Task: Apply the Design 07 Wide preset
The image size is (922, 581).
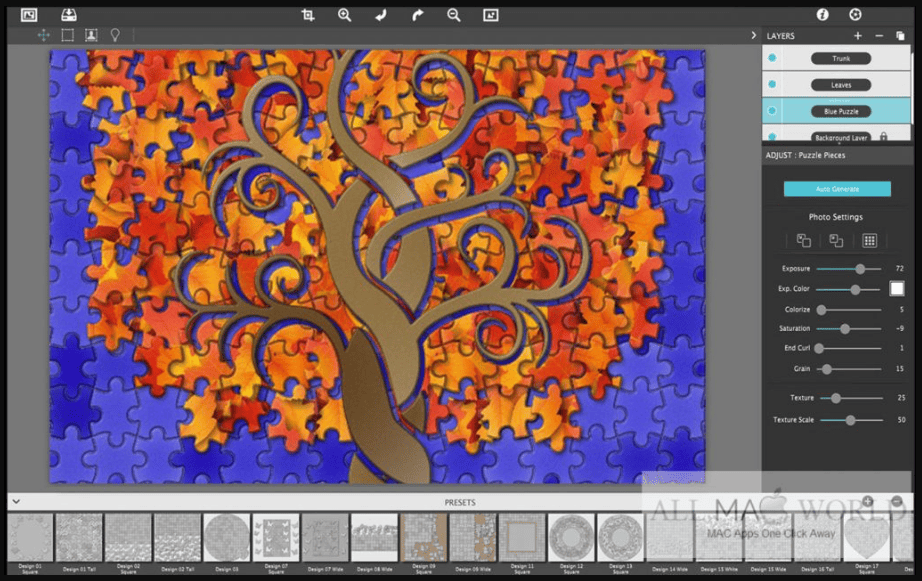Action: (x=325, y=537)
